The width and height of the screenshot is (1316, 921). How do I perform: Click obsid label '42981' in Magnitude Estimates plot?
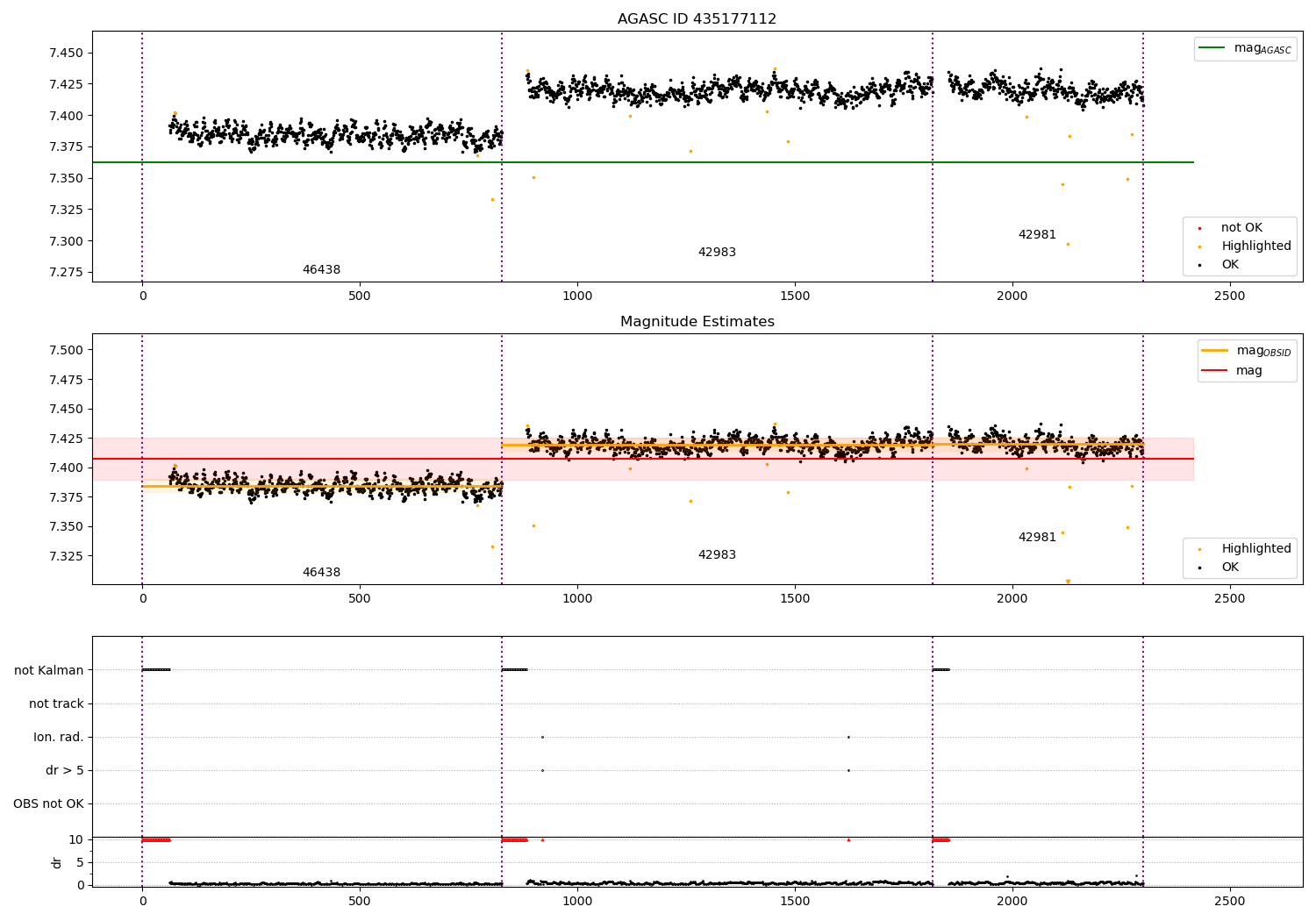tap(1037, 538)
